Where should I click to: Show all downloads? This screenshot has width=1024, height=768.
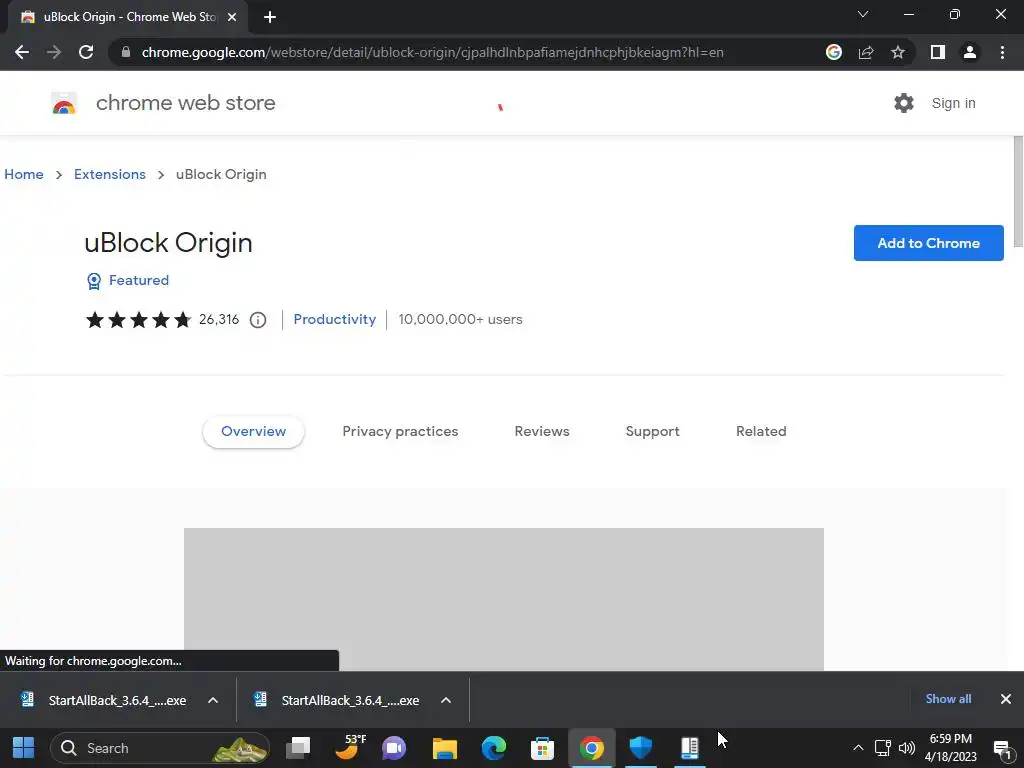click(948, 699)
